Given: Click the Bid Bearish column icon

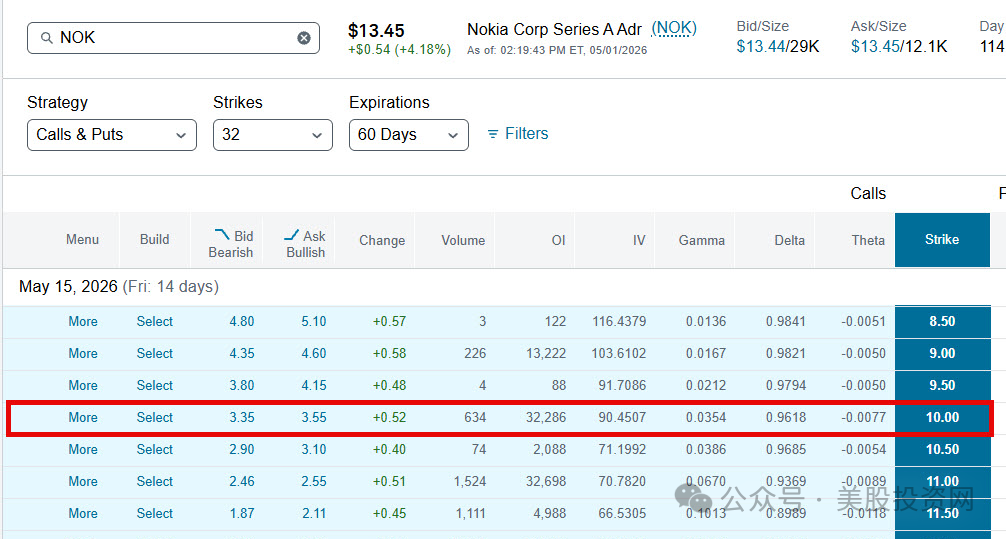Looking at the screenshot, I should click(x=223, y=235).
